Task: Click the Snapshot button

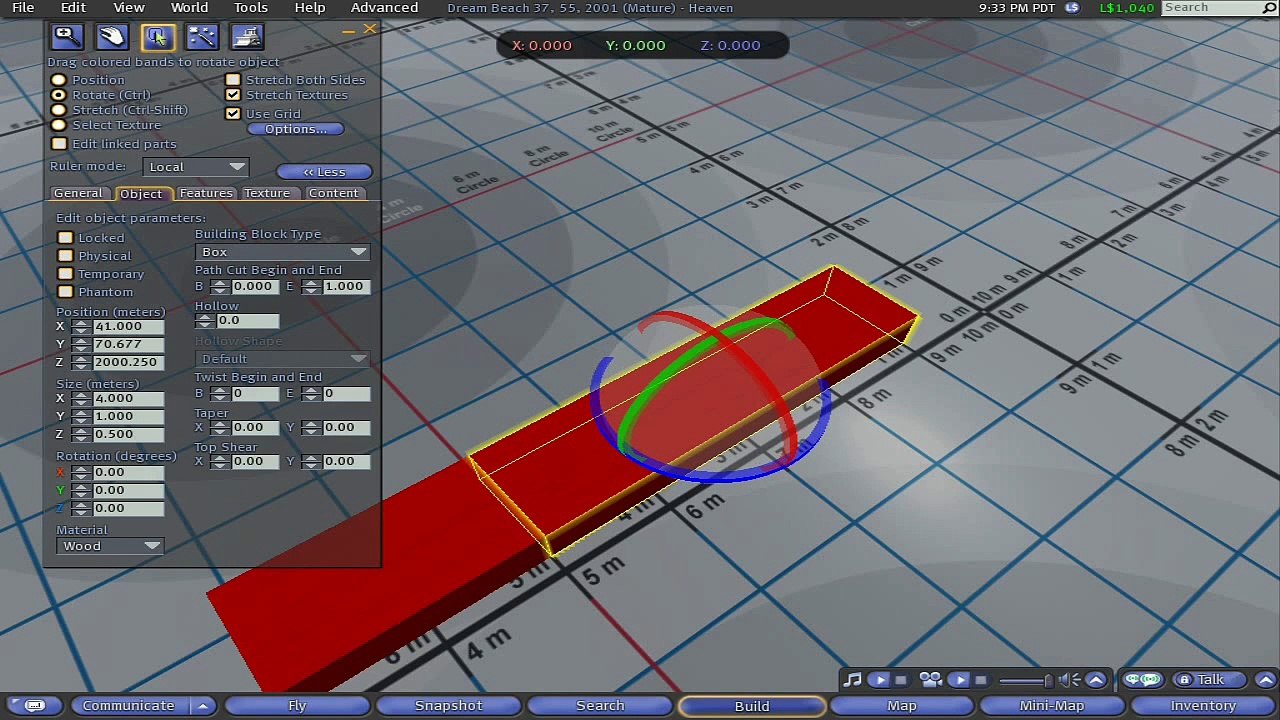Action: click(x=449, y=706)
